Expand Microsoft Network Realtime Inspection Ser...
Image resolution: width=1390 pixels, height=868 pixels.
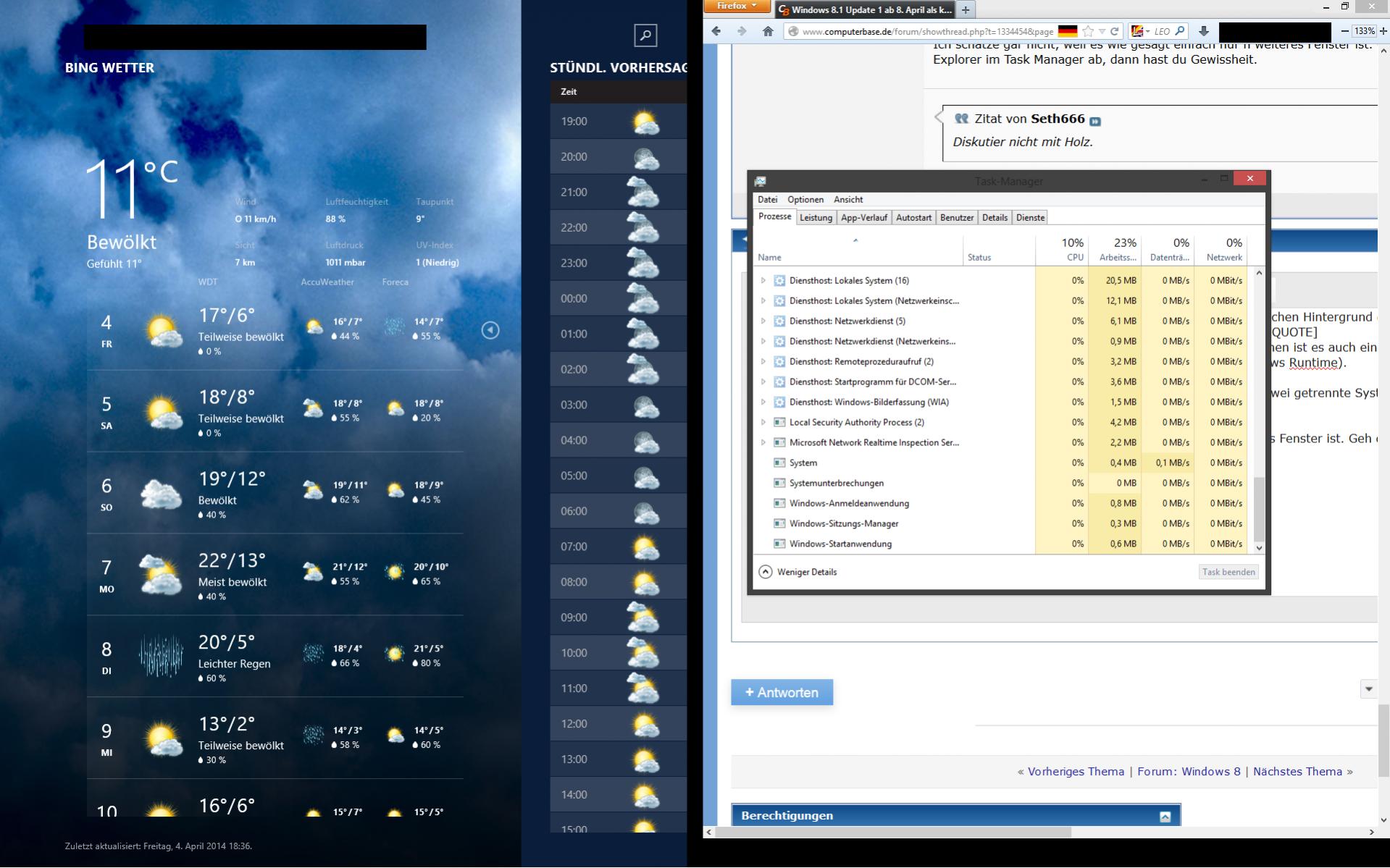coord(763,442)
